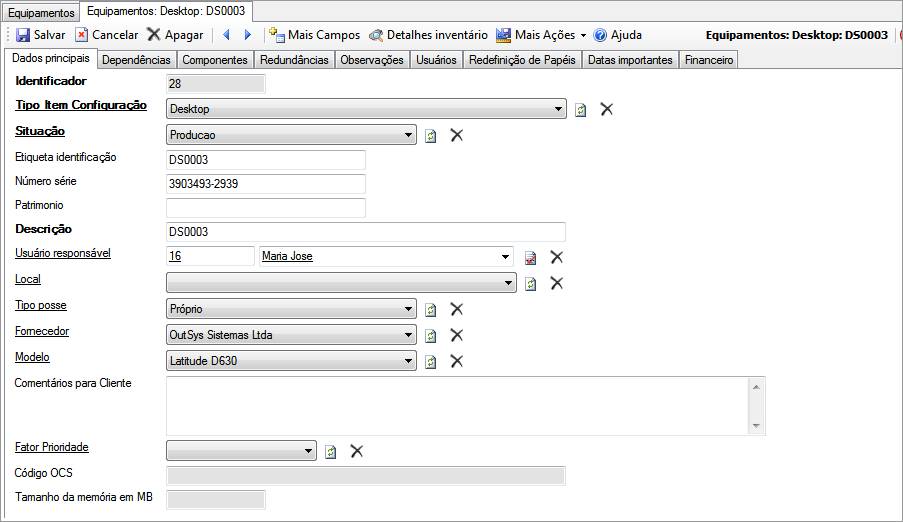Go to previous record blue arrow
903x522 pixels.
point(226,35)
